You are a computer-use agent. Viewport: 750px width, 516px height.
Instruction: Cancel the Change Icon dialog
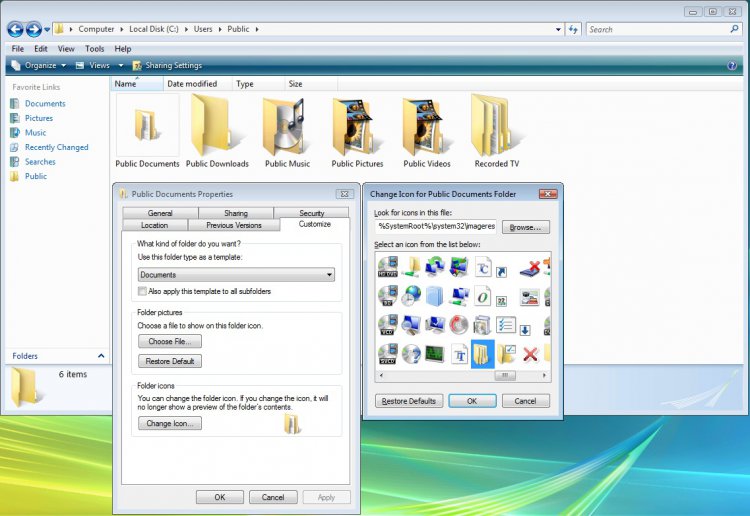point(525,401)
